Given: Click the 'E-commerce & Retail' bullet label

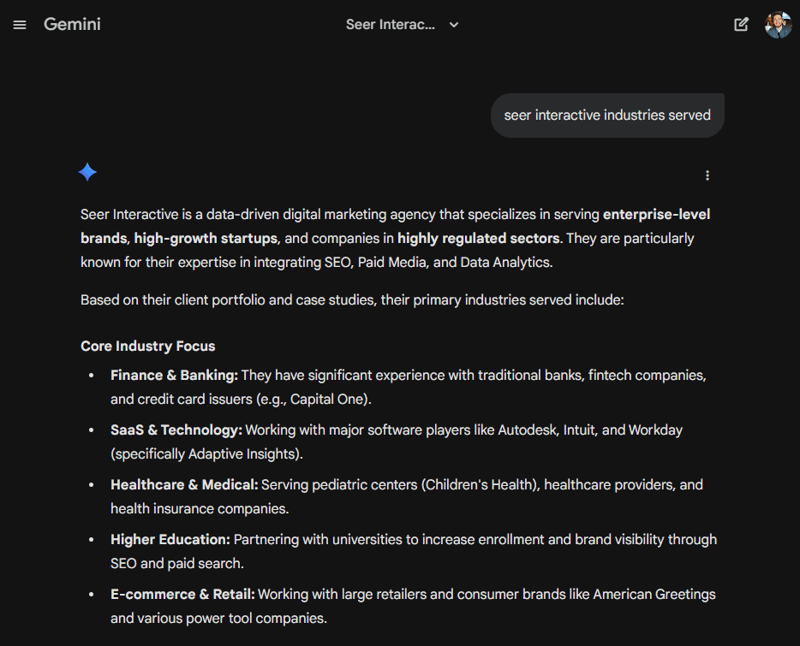Looking at the screenshot, I should tap(183, 595).
